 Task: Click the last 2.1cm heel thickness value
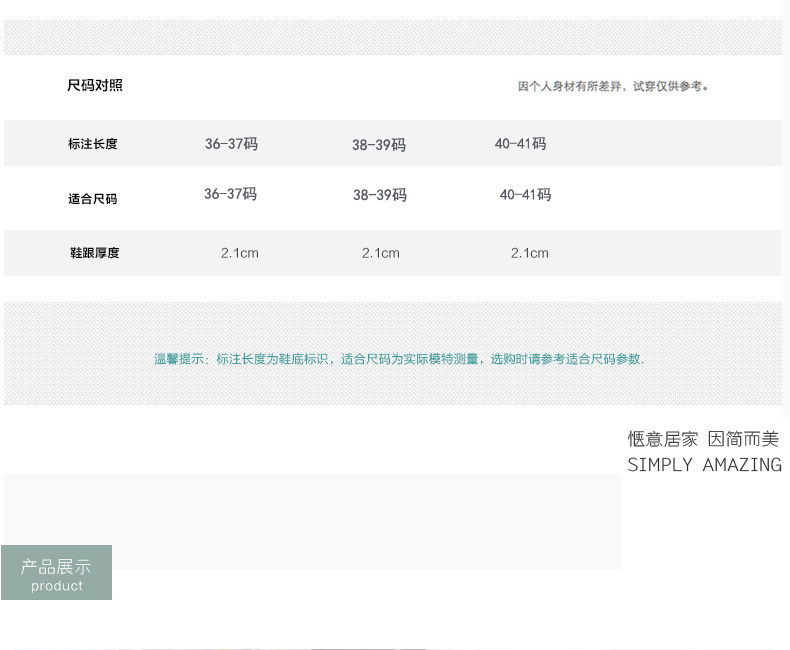click(530, 253)
